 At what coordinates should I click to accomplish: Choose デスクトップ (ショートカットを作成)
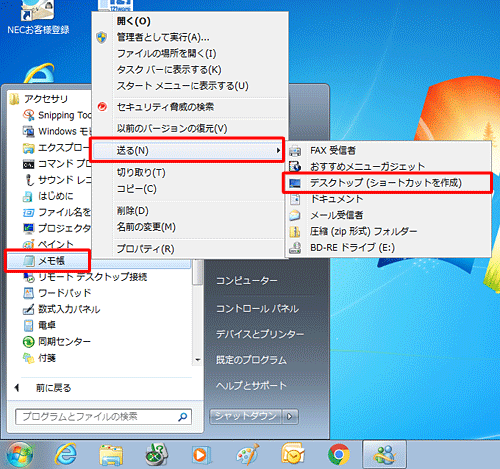(x=387, y=183)
